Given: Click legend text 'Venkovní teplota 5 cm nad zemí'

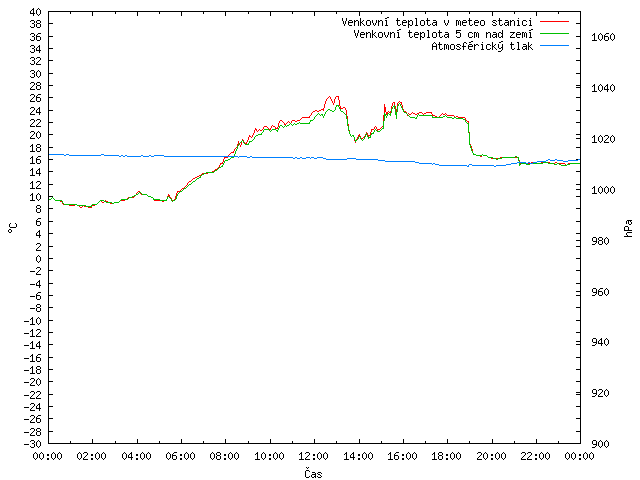Looking at the screenshot, I should point(443,34).
